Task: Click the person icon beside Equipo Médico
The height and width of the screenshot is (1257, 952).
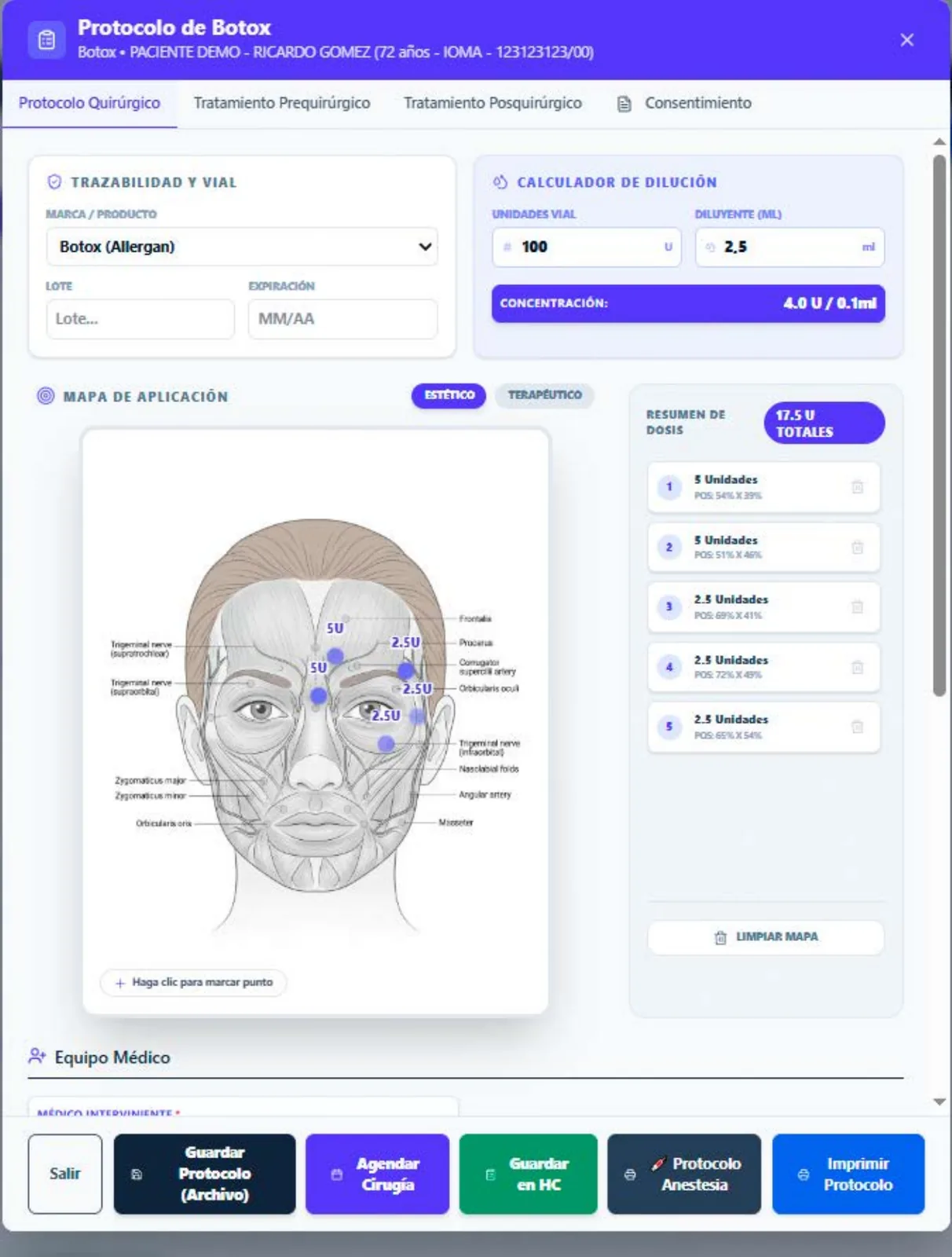Action: point(37,1056)
